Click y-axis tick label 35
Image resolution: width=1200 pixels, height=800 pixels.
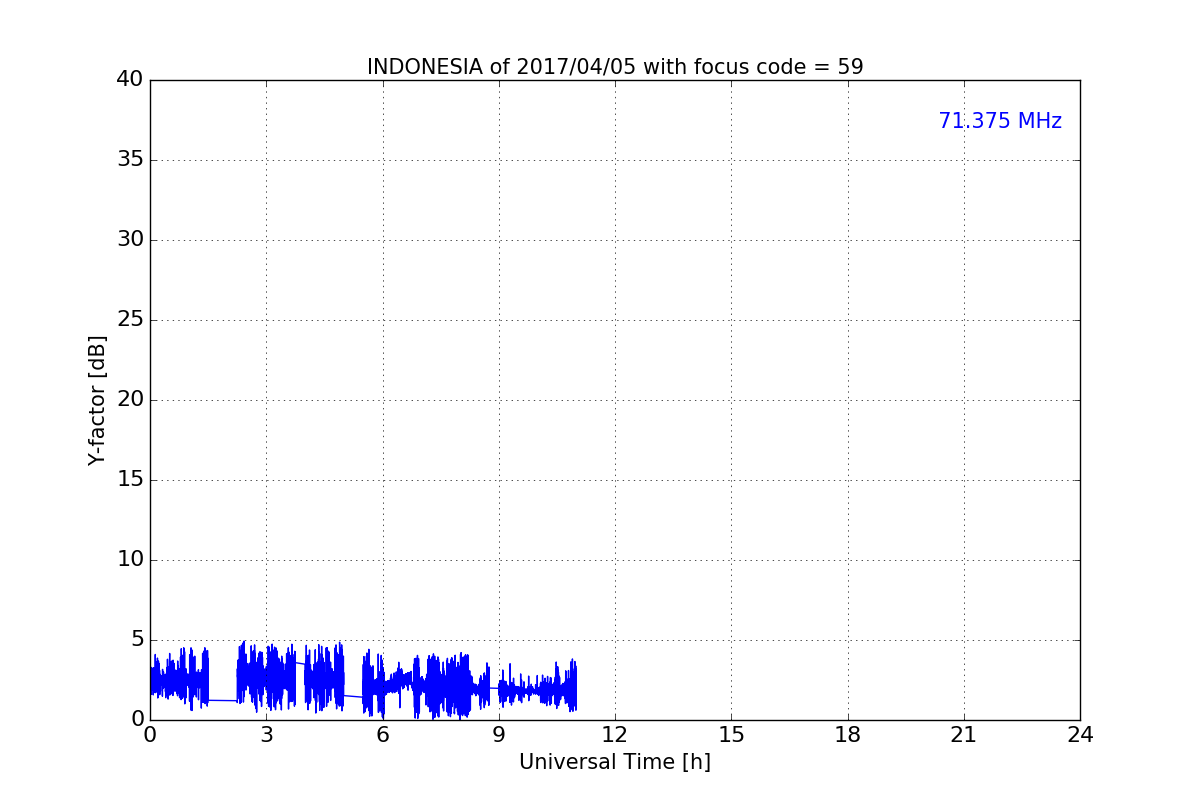point(130,160)
